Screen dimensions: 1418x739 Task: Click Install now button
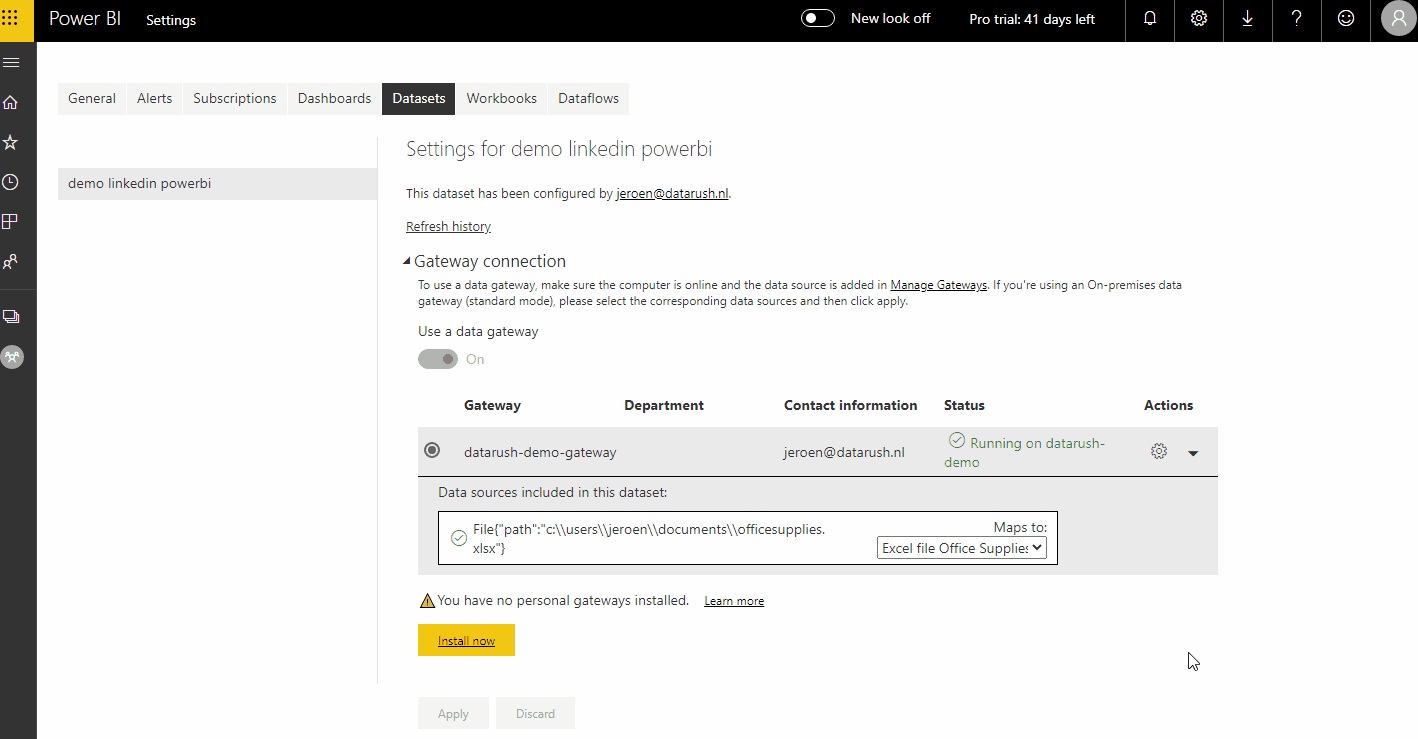466,640
